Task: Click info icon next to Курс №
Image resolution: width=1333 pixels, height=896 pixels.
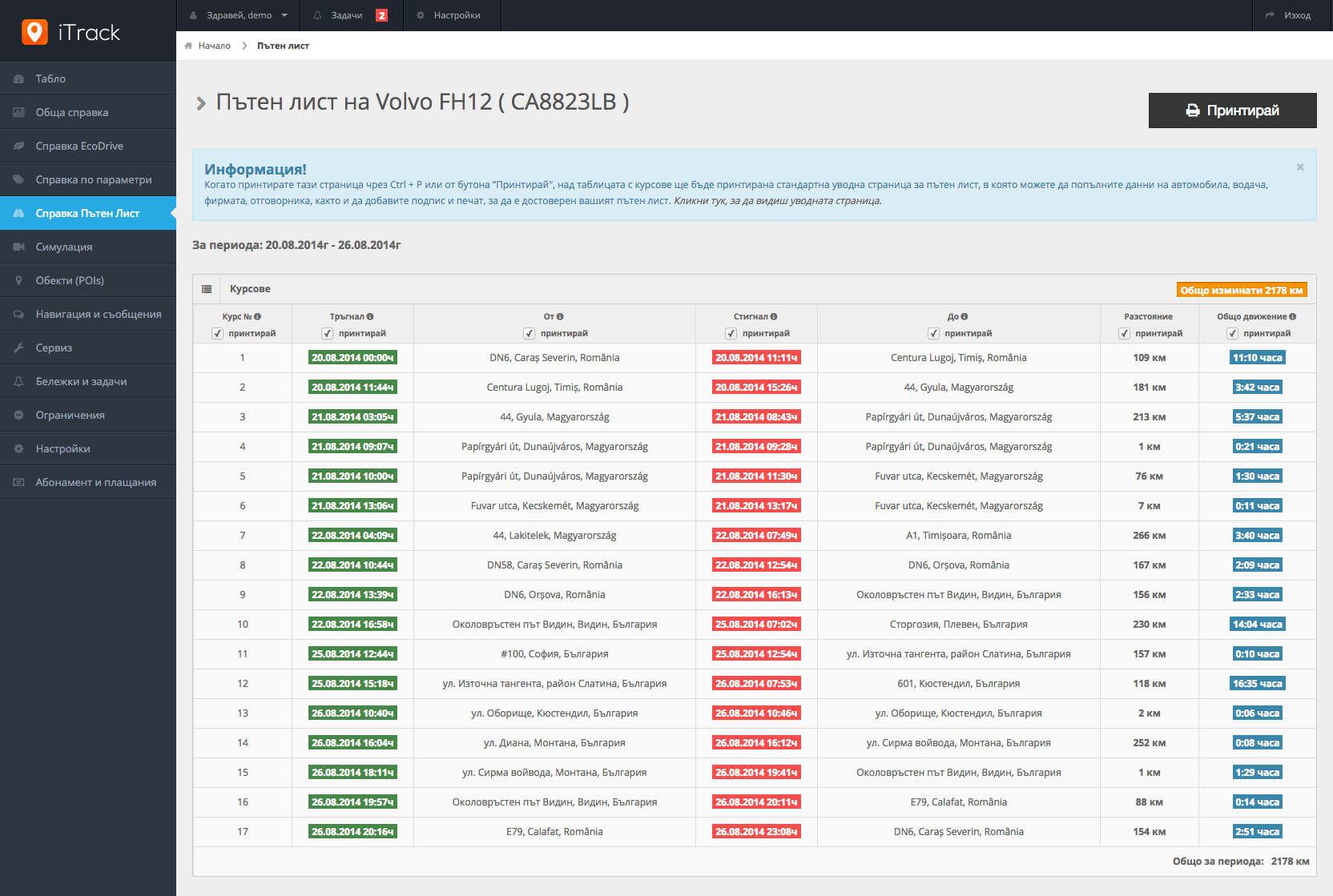Action: (258, 317)
